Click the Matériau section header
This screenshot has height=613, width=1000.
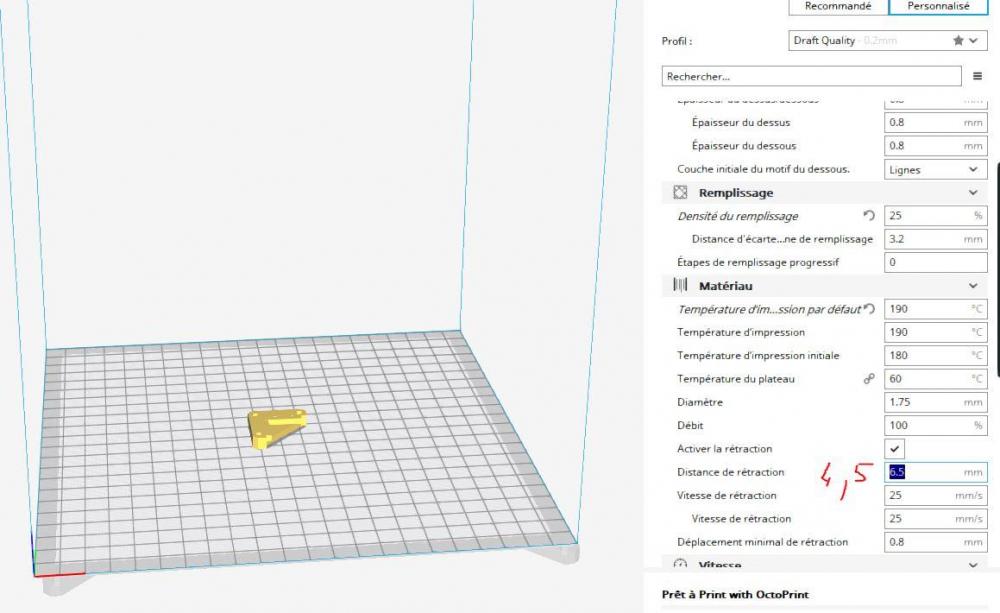click(825, 286)
